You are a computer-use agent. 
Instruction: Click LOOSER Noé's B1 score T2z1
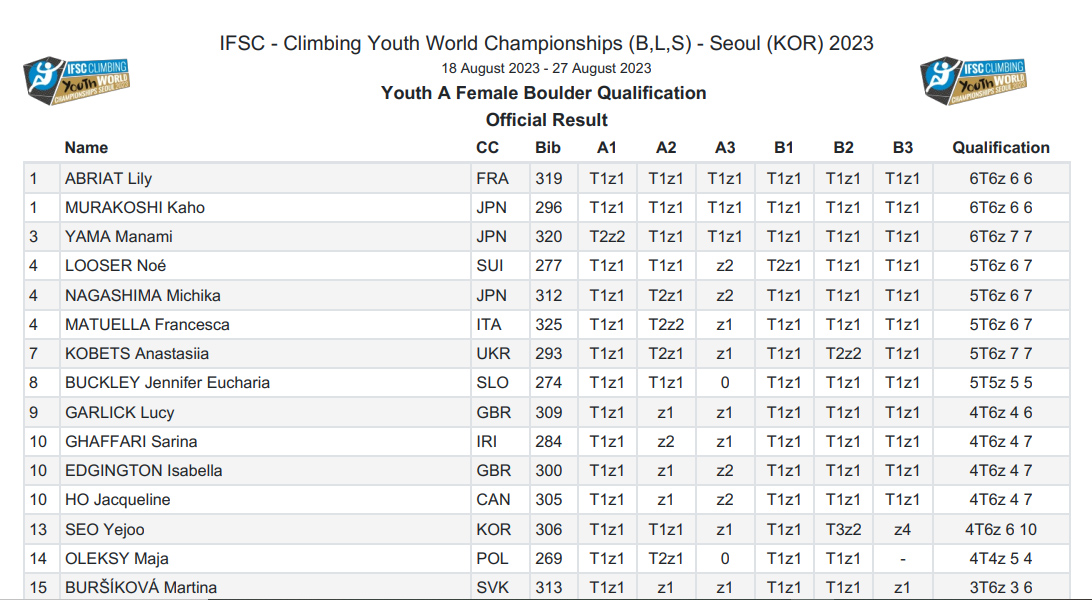pos(784,266)
